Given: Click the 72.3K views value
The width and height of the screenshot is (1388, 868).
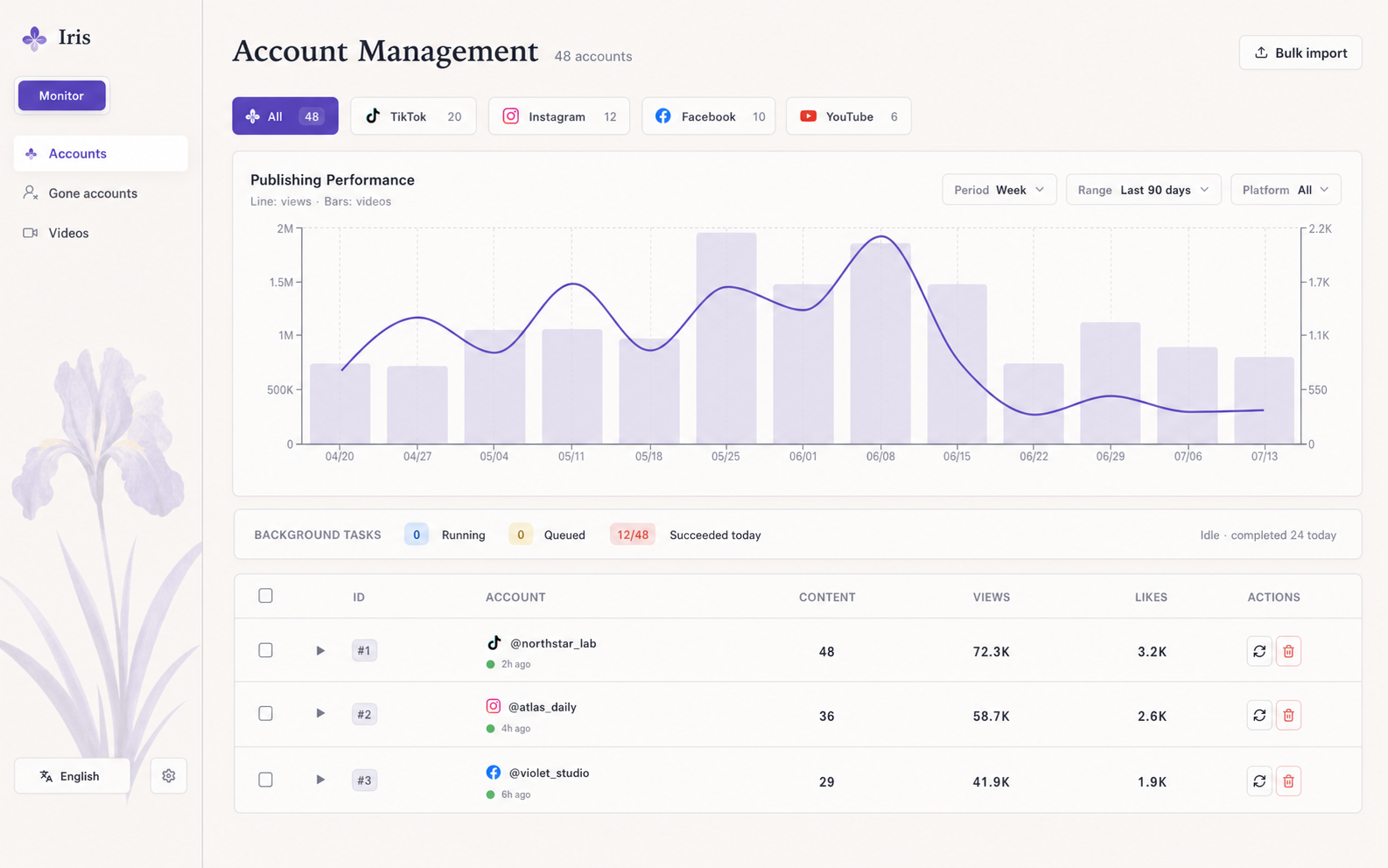Looking at the screenshot, I should pyautogui.click(x=992, y=651).
